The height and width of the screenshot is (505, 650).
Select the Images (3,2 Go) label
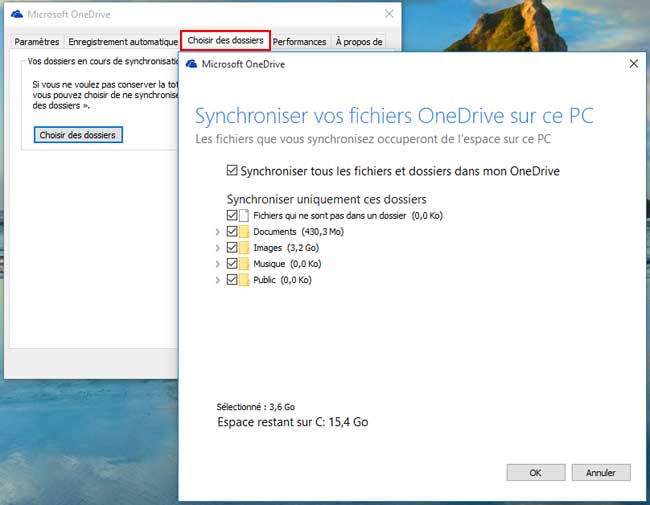click(x=286, y=248)
